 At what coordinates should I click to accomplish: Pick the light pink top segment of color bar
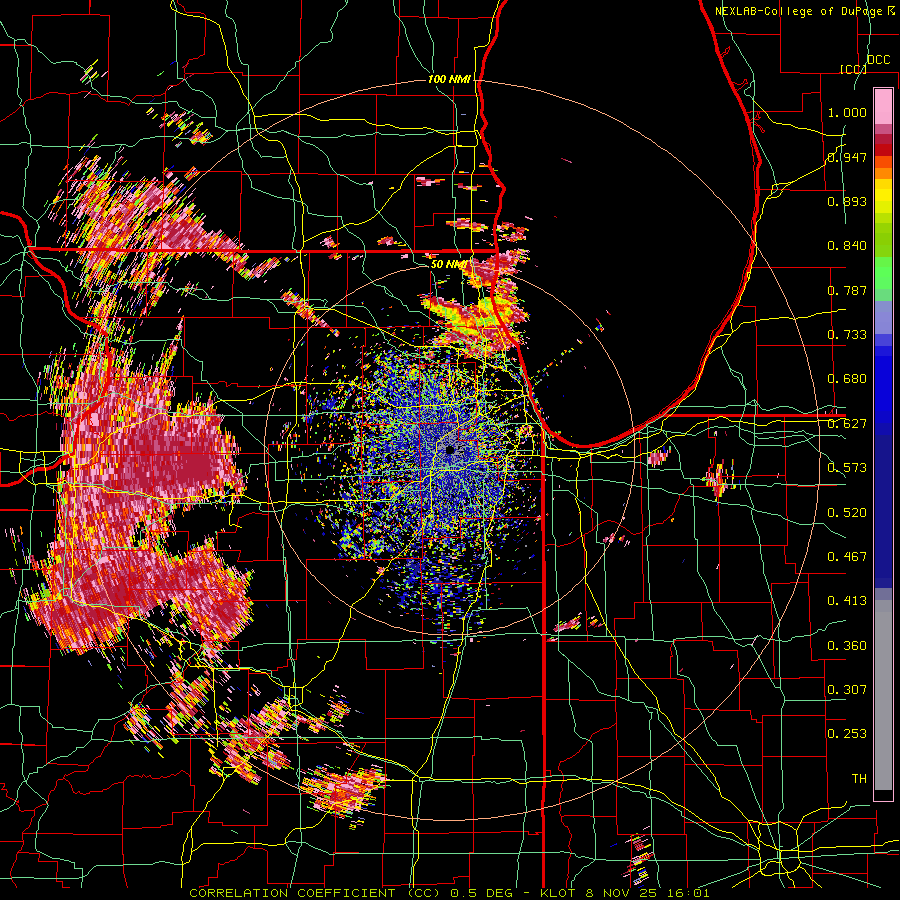click(x=883, y=107)
